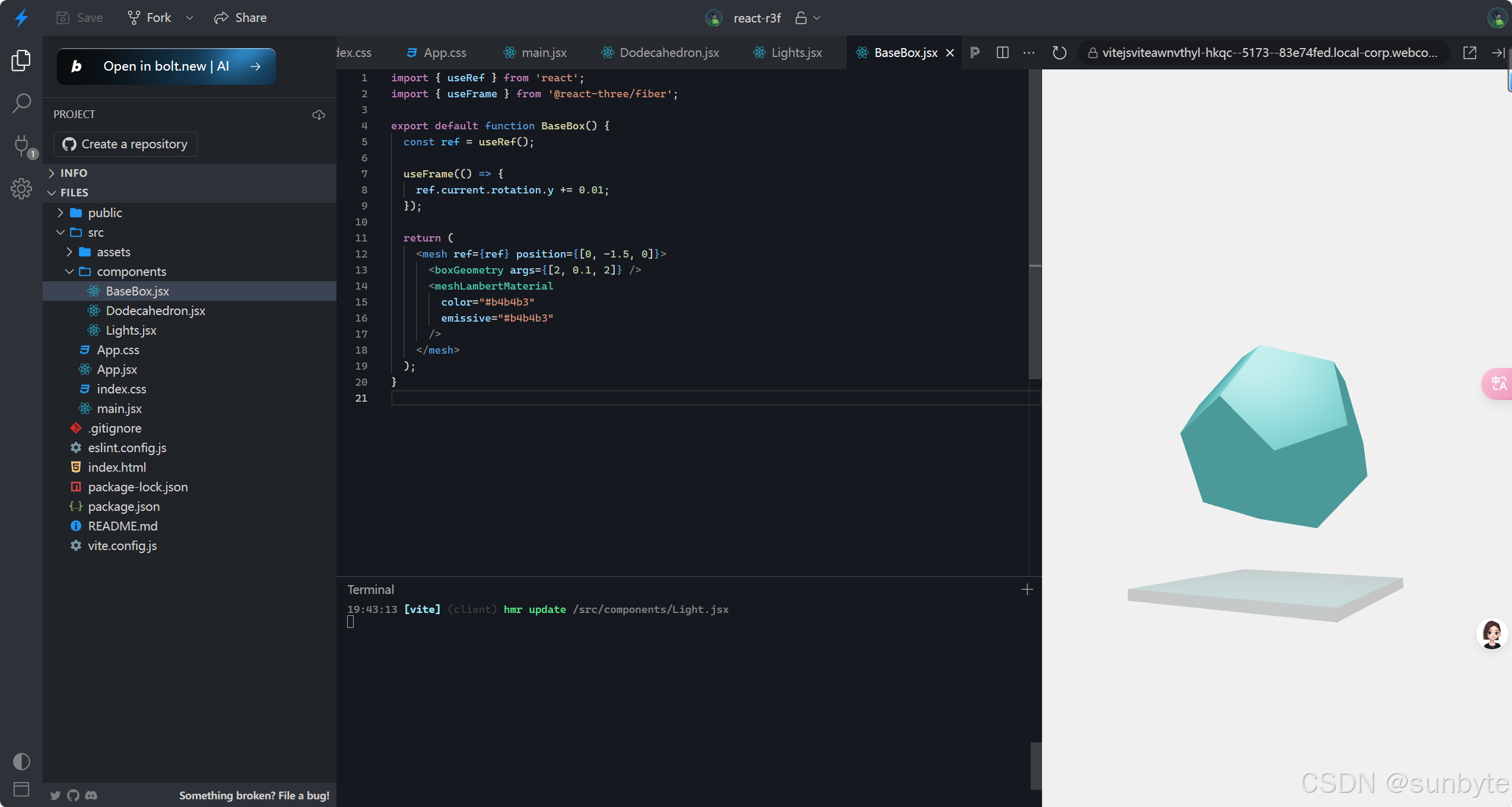
Task: Open the search panel in sidebar
Action: coord(21,103)
